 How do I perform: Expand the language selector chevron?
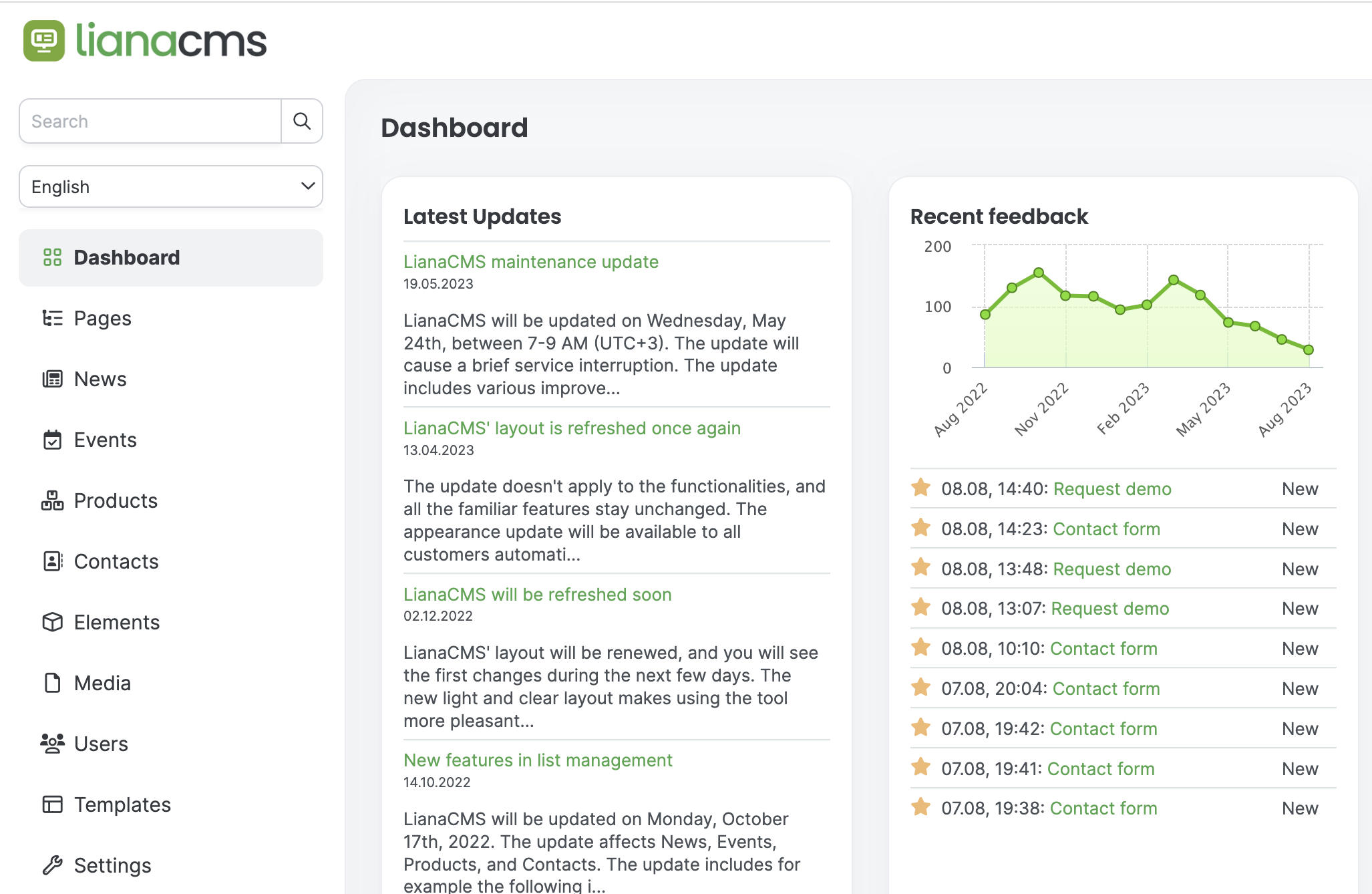(x=307, y=186)
